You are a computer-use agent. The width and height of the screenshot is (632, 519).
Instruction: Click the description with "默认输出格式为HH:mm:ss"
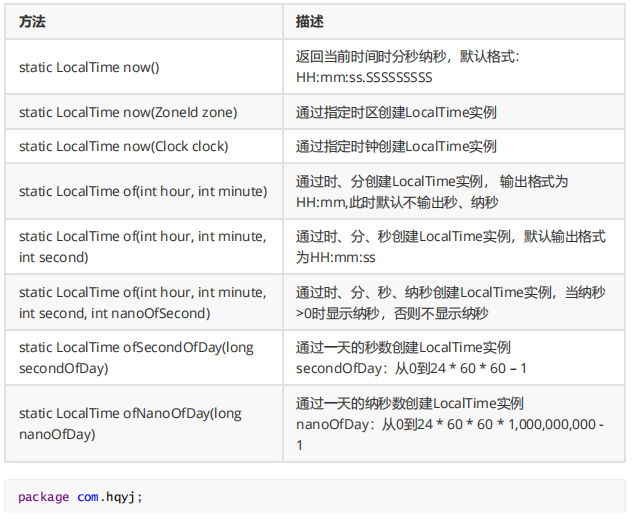point(450,247)
